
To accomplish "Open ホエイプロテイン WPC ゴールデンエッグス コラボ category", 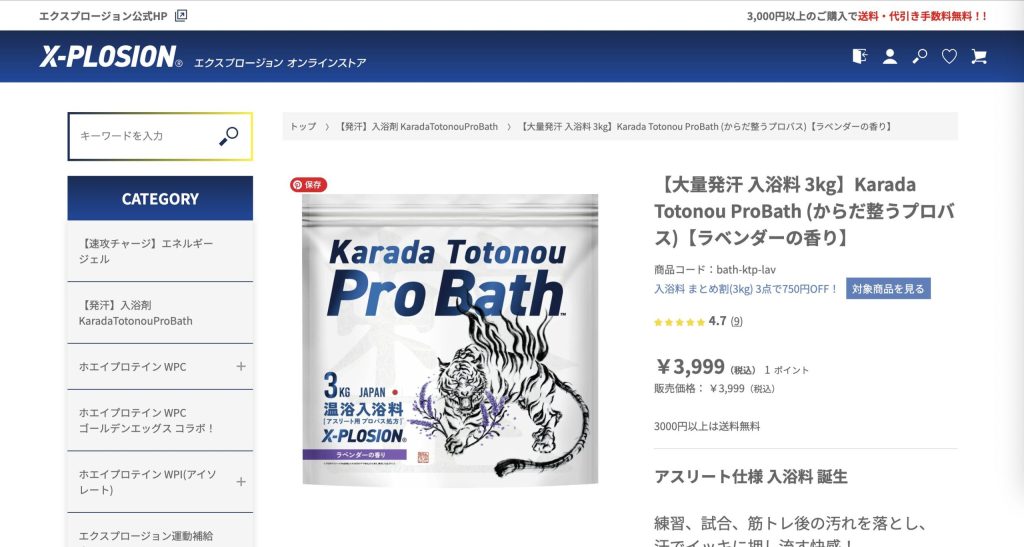I will [160, 420].
